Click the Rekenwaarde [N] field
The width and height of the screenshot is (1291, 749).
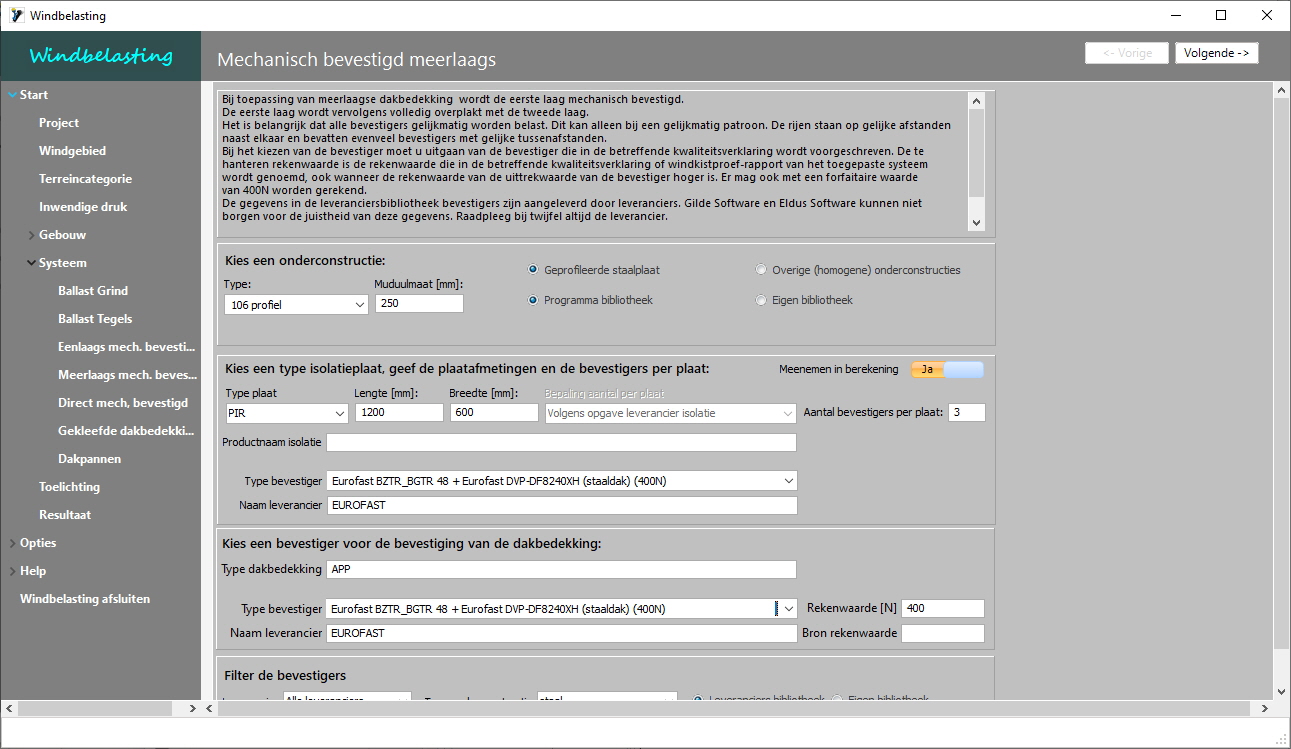(x=943, y=608)
